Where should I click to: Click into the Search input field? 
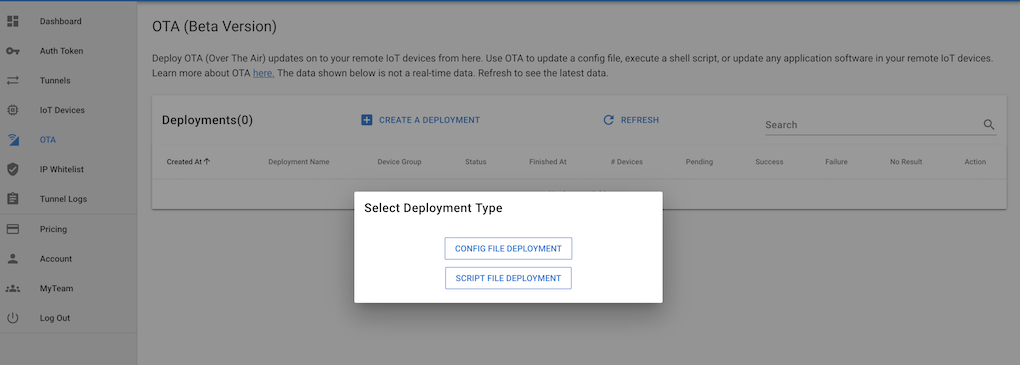click(872, 124)
